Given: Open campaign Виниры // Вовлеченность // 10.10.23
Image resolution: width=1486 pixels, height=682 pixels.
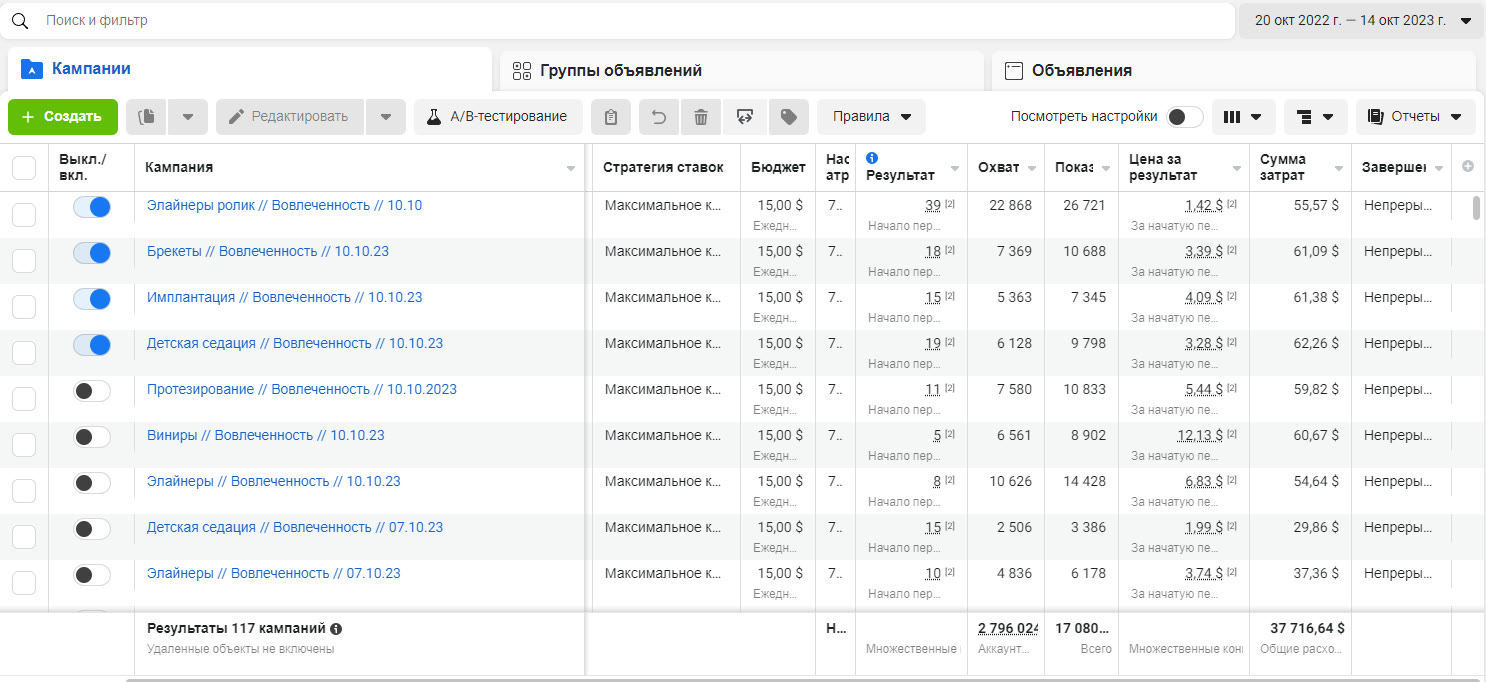Looking at the screenshot, I should point(266,436).
